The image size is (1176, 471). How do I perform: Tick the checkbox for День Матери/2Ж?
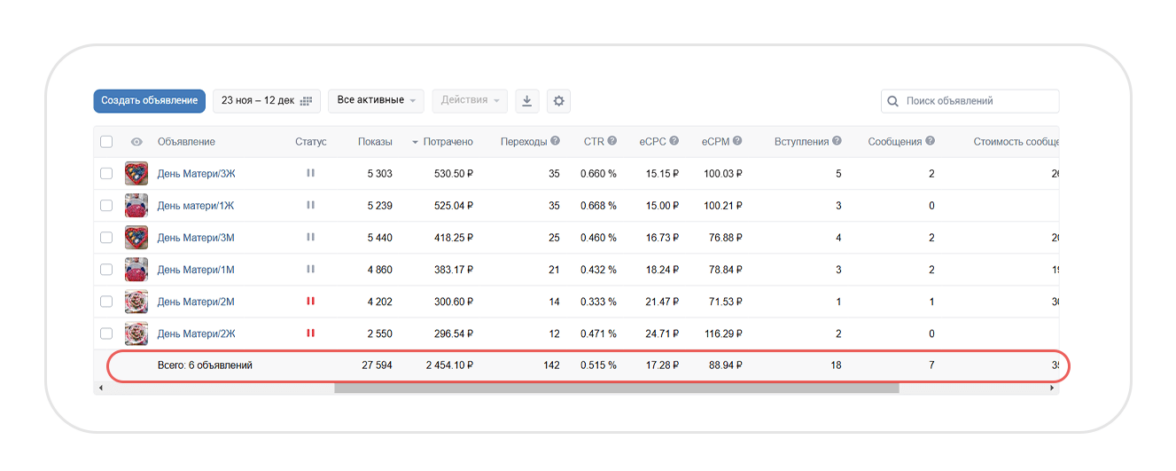107,333
